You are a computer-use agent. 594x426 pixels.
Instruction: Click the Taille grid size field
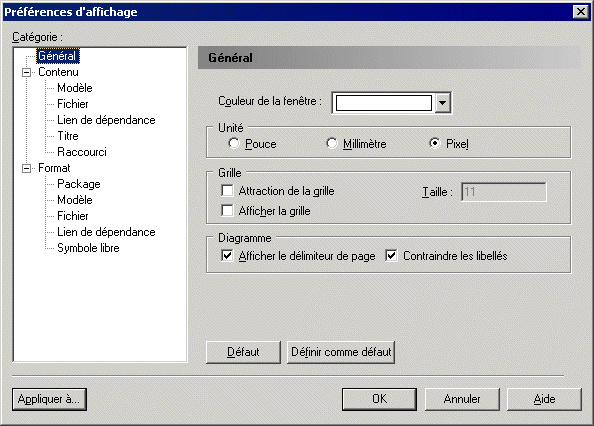pyautogui.click(x=504, y=192)
